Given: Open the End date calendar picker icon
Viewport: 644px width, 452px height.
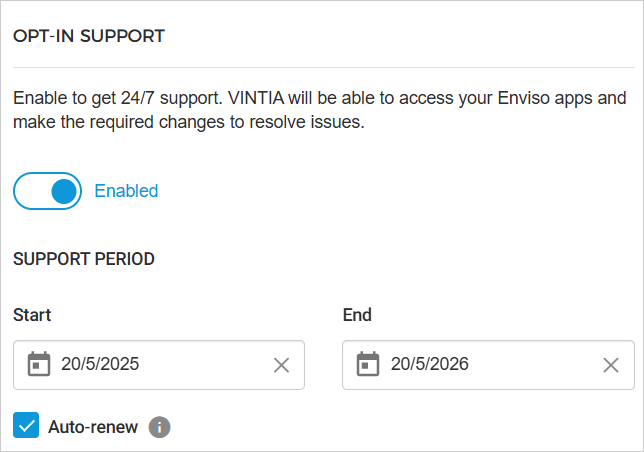Looking at the screenshot, I should (x=368, y=364).
